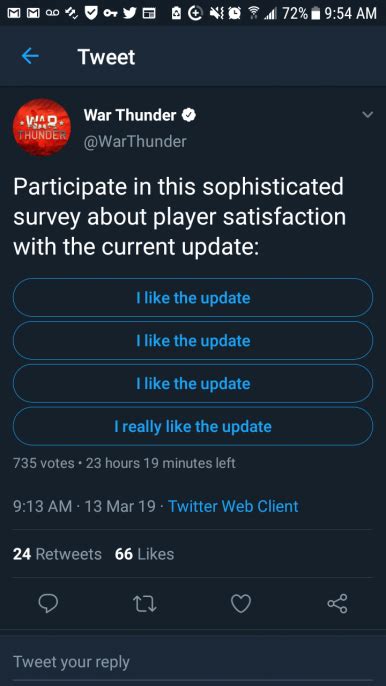Image resolution: width=386 pixels, height=686 pixels.
Task: View the 24 Retweets list
Action: pyautogui.click(x=57, y=554)
